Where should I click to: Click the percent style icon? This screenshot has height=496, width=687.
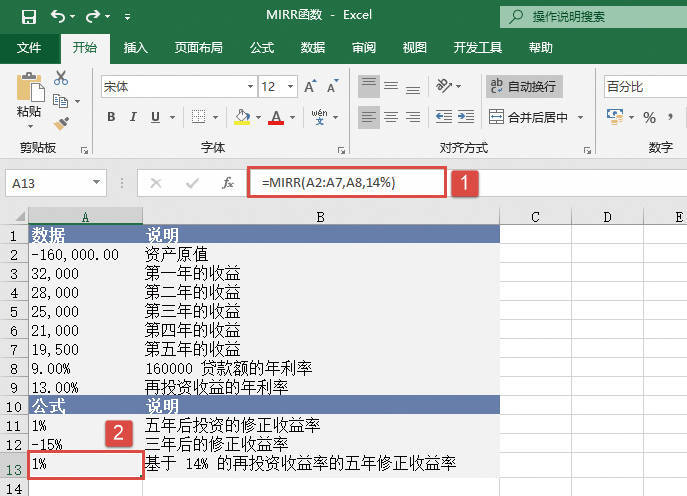pos(649,118)
